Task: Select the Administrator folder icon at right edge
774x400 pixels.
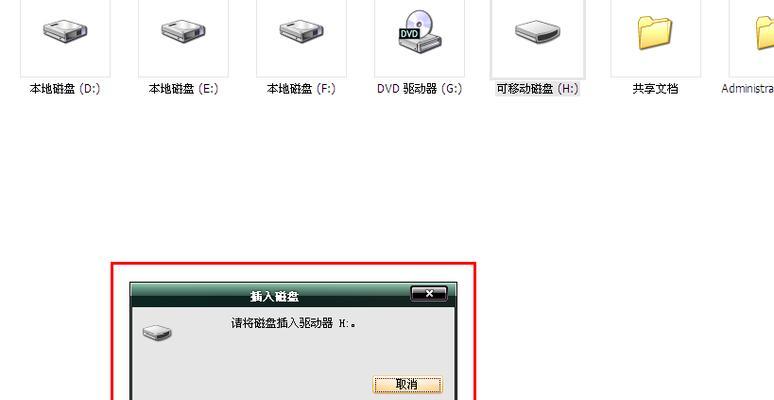Action: [765, 33]
